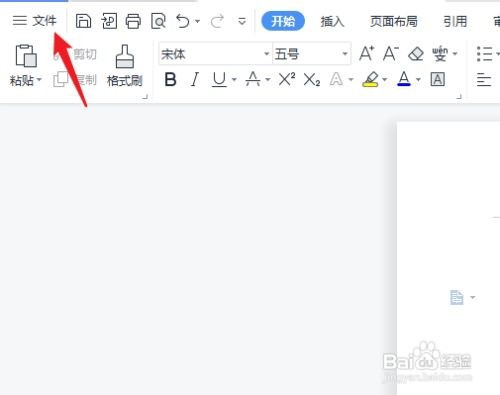Expand the quick access toolbar customize arrow
The image size is (500, 395).
point(242,22)
